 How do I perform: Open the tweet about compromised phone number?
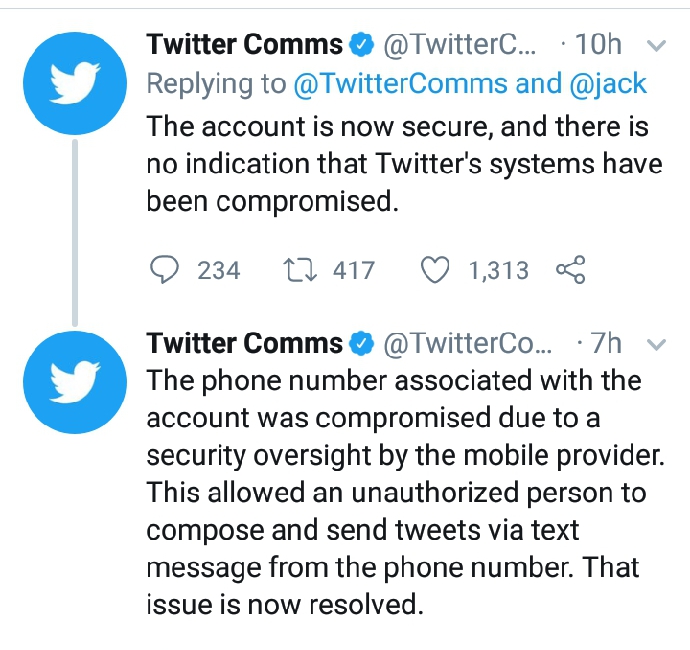tap(405, 492)
